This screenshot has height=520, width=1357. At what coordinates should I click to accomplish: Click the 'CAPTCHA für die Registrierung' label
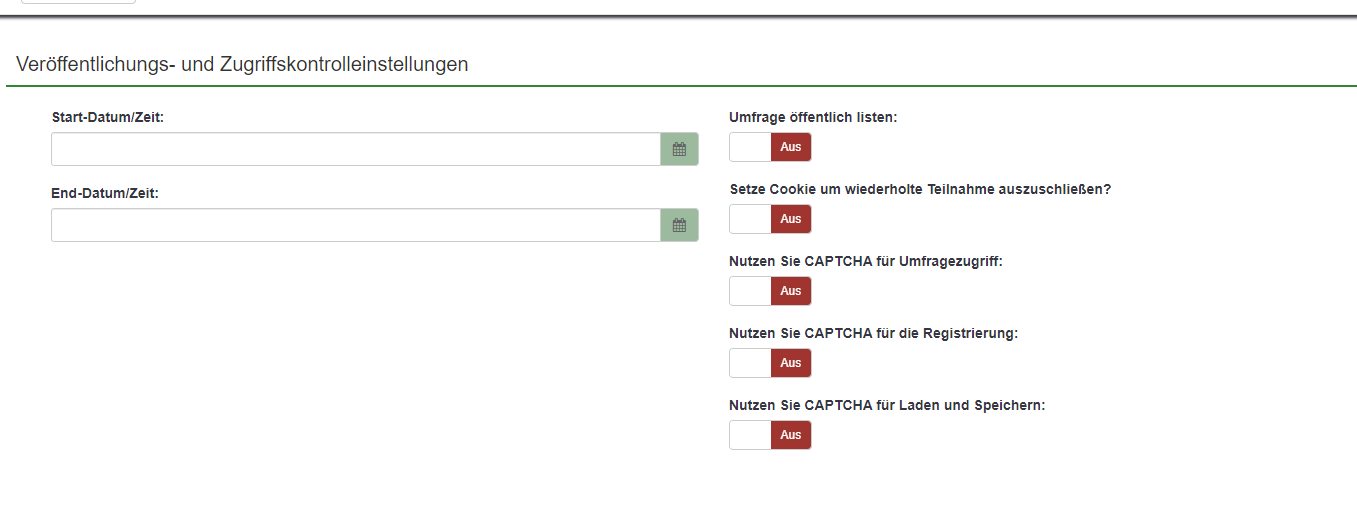873,334
